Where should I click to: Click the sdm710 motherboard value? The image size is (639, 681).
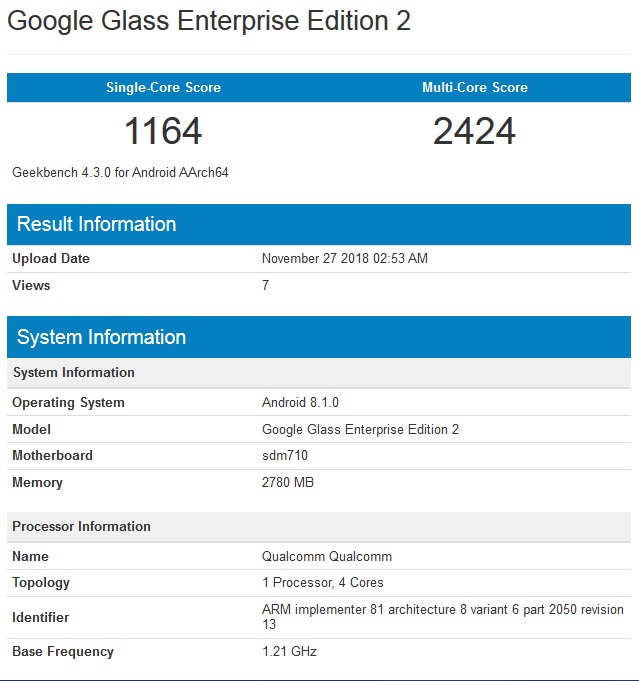click(x=285, y=455)
